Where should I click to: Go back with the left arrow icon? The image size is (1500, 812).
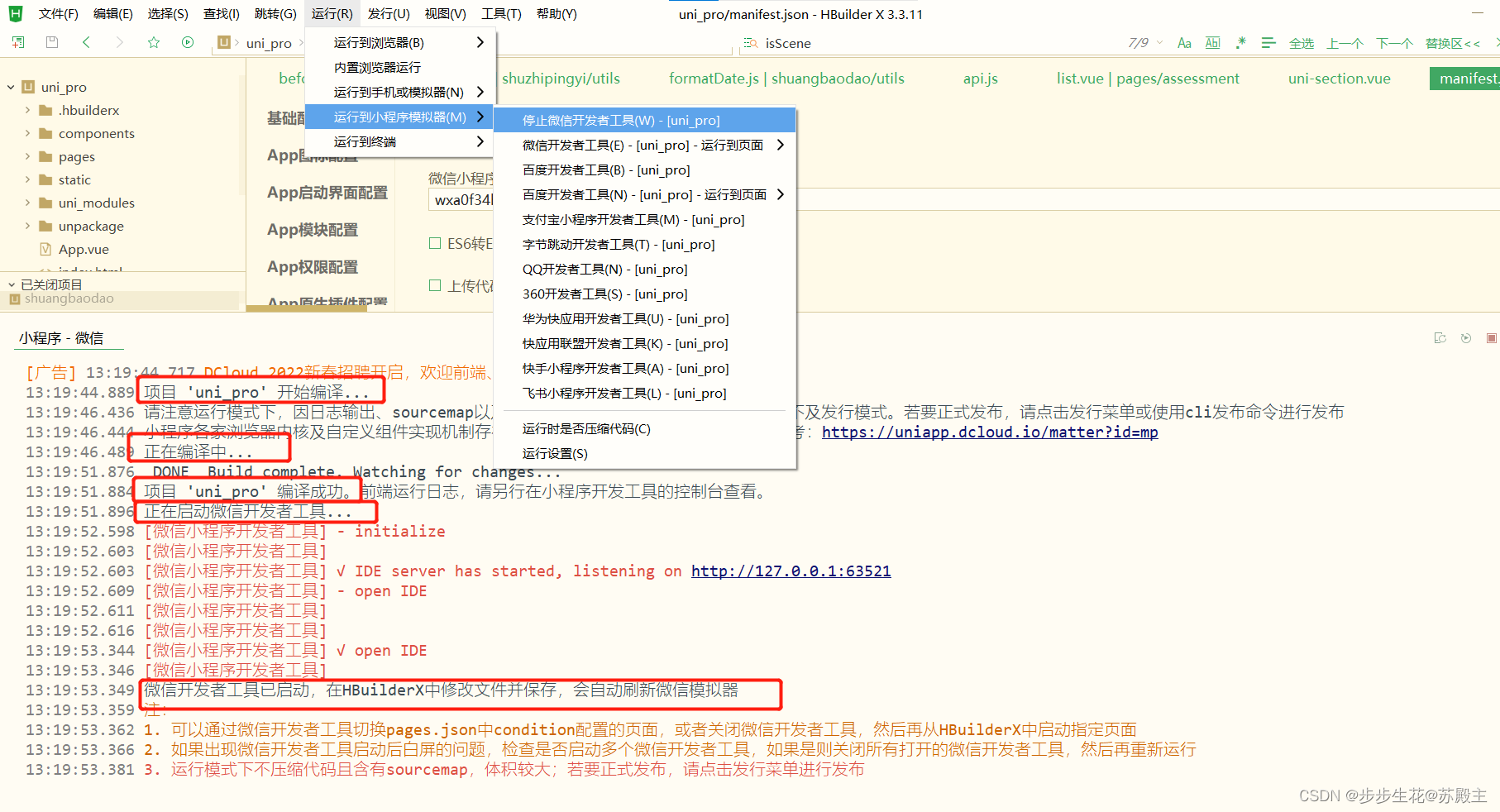tap(86, 42)
